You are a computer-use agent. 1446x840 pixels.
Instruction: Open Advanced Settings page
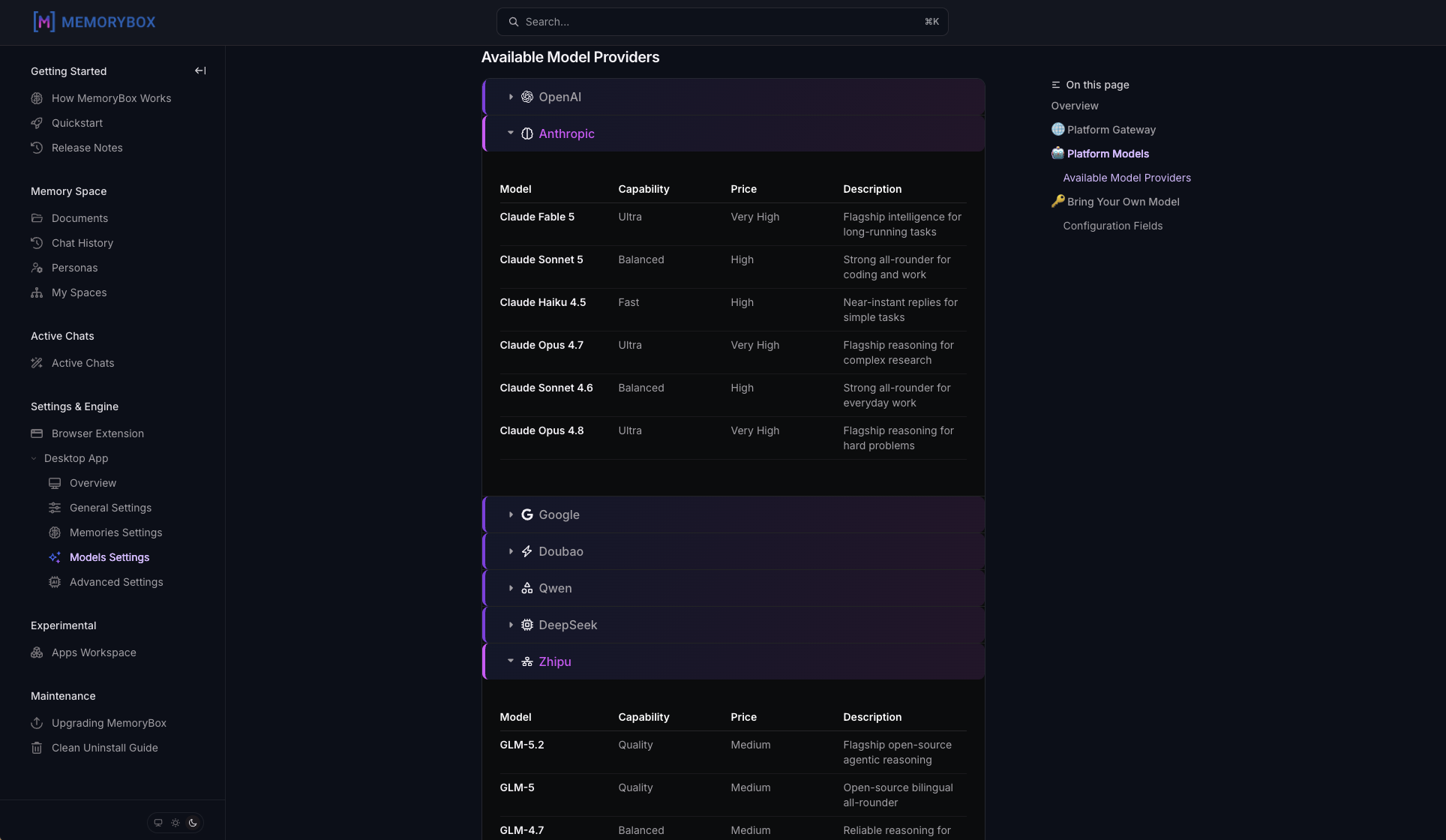point(116,582)
